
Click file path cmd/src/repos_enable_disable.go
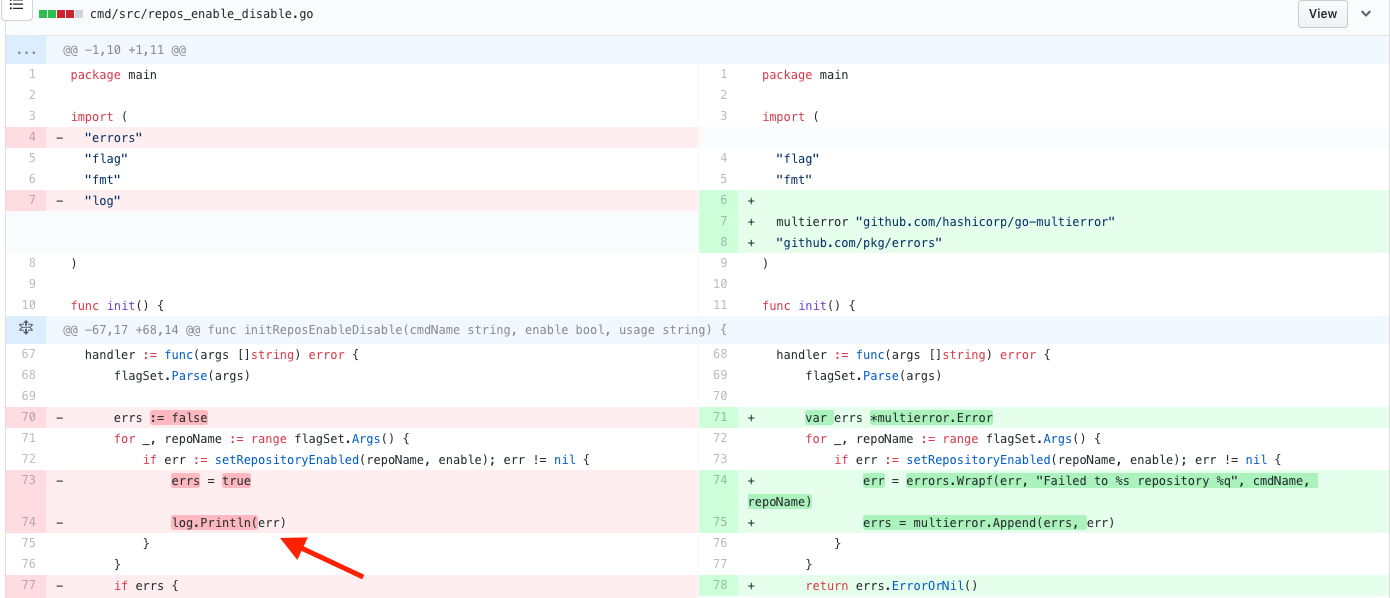coord(202,14)
